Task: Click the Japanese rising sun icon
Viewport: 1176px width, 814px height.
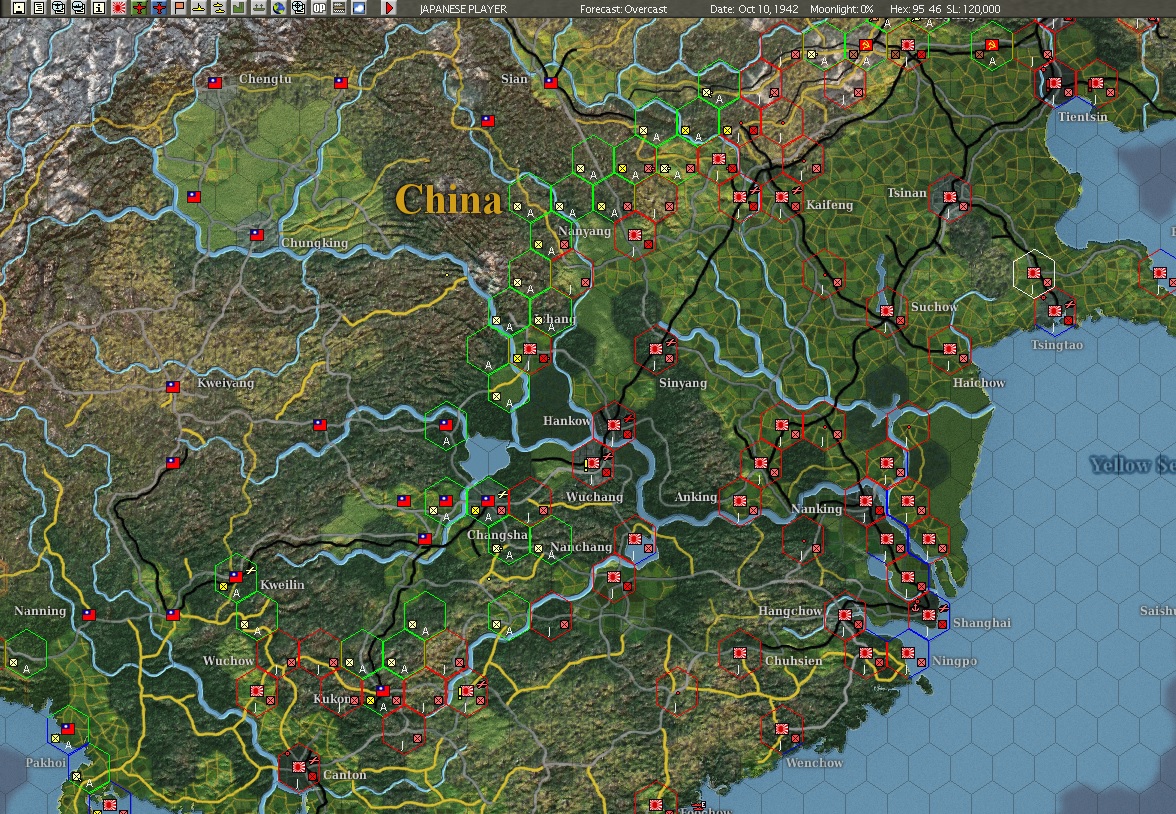Action: coord(118,8)
